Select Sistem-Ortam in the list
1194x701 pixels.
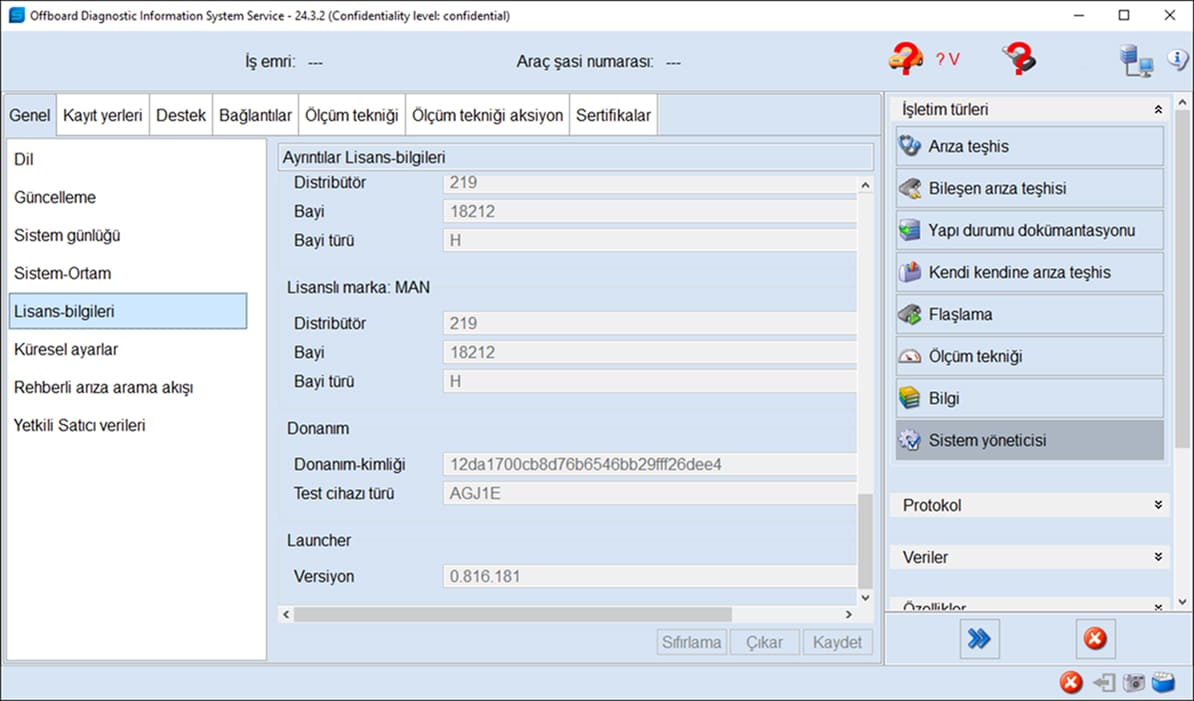pyautogui.click(x=128, y=273)
